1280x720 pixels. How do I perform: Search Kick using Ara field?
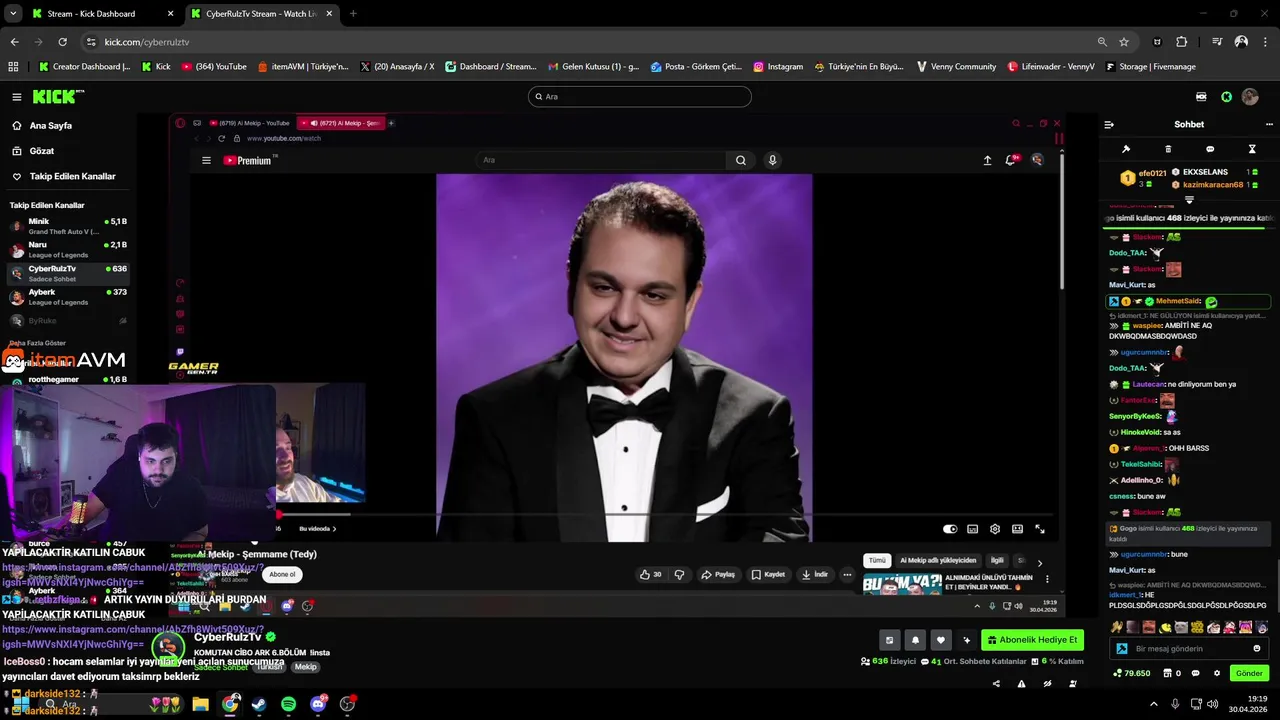pos(640,97)
